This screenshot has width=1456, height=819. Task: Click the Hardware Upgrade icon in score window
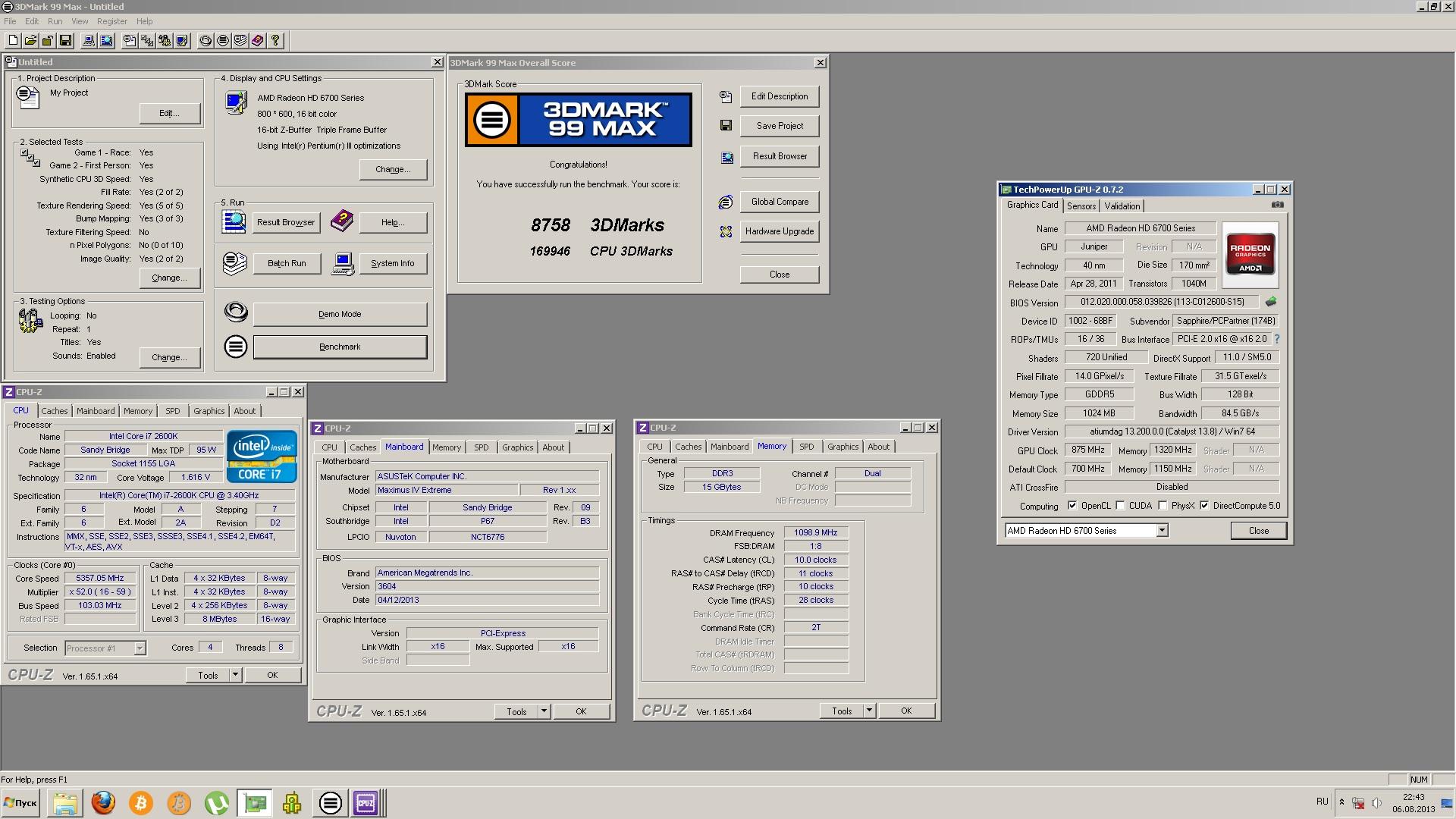(726, 231)
